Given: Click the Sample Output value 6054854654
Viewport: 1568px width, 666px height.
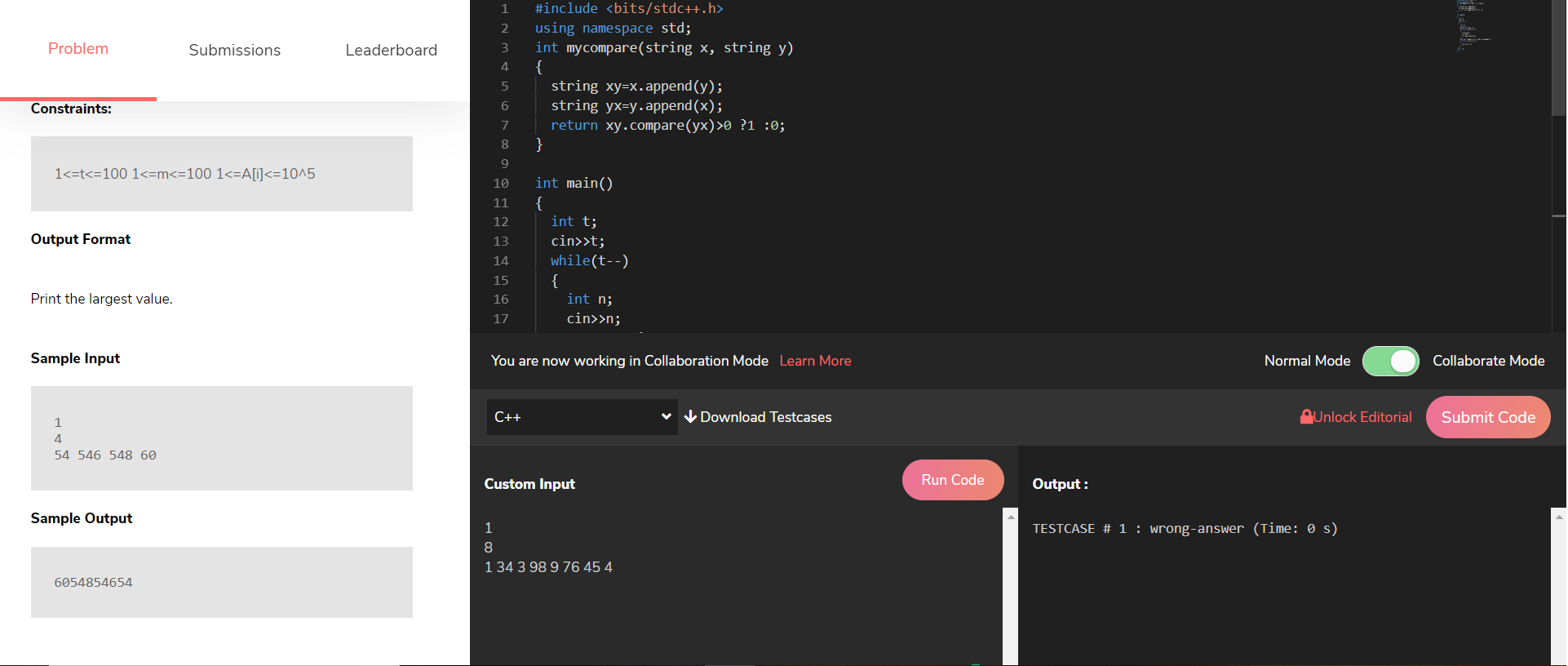Looking at the screenshot, I should pos(93,583).
